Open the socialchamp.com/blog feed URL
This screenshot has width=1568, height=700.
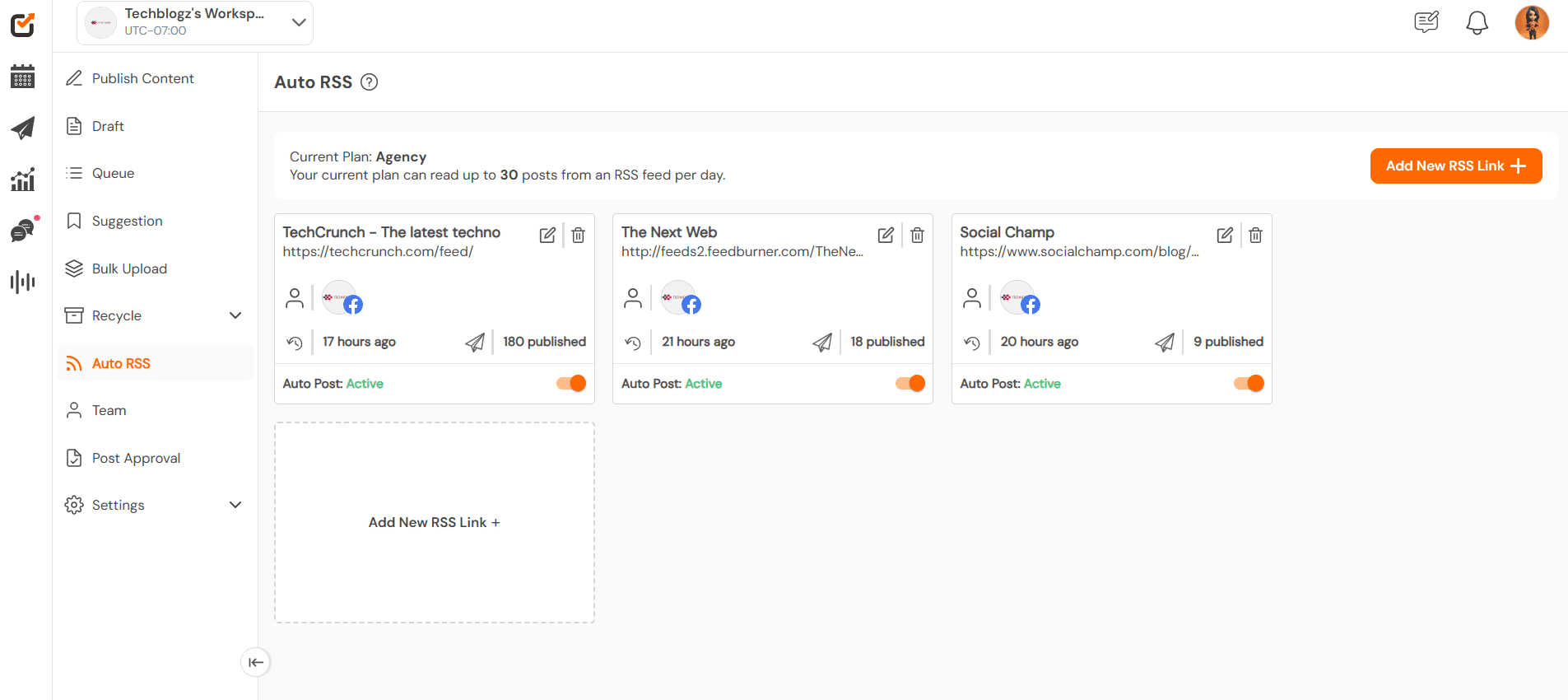point(1079,252)
